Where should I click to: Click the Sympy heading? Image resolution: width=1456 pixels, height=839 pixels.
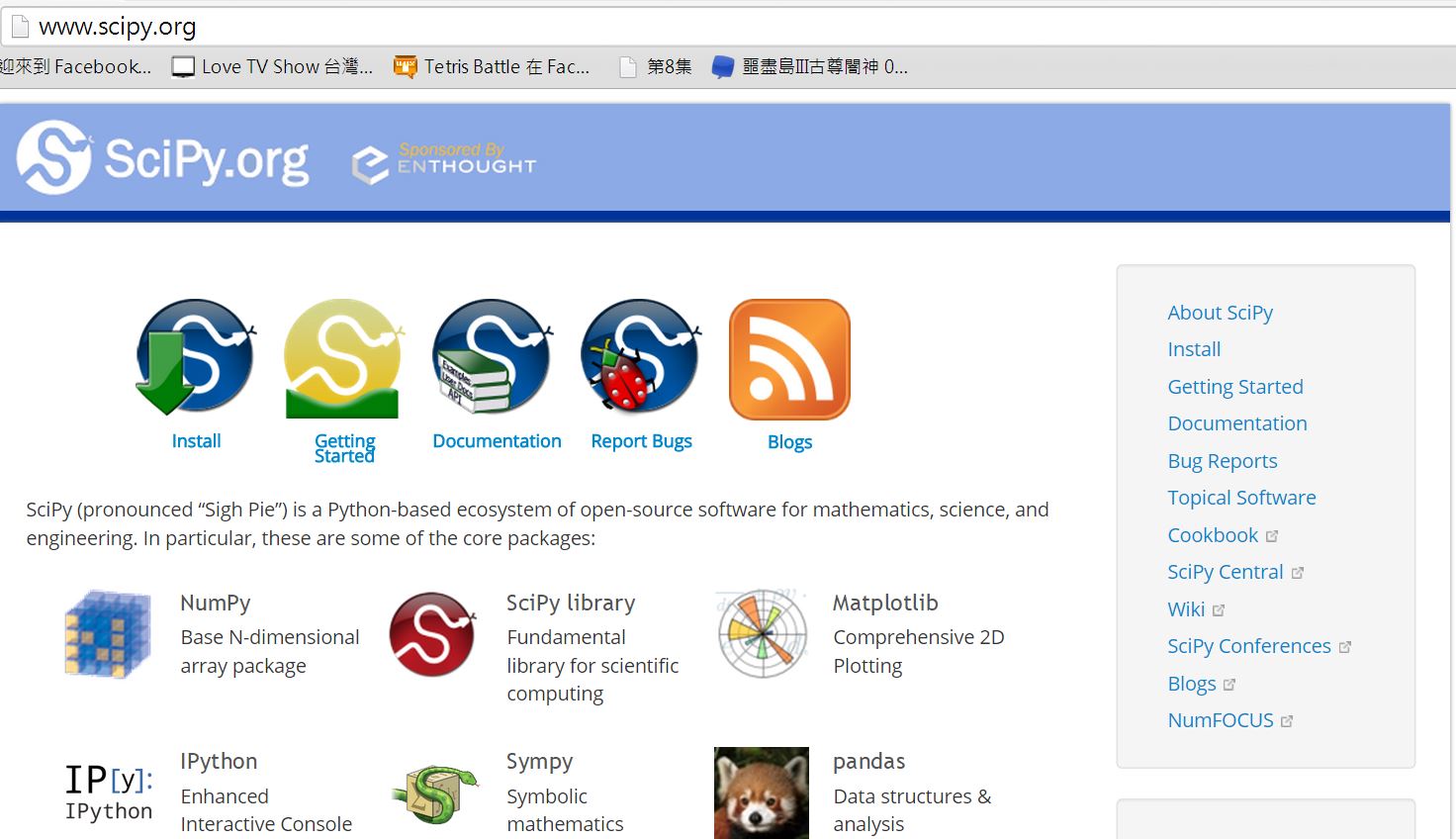click(540, 761)
